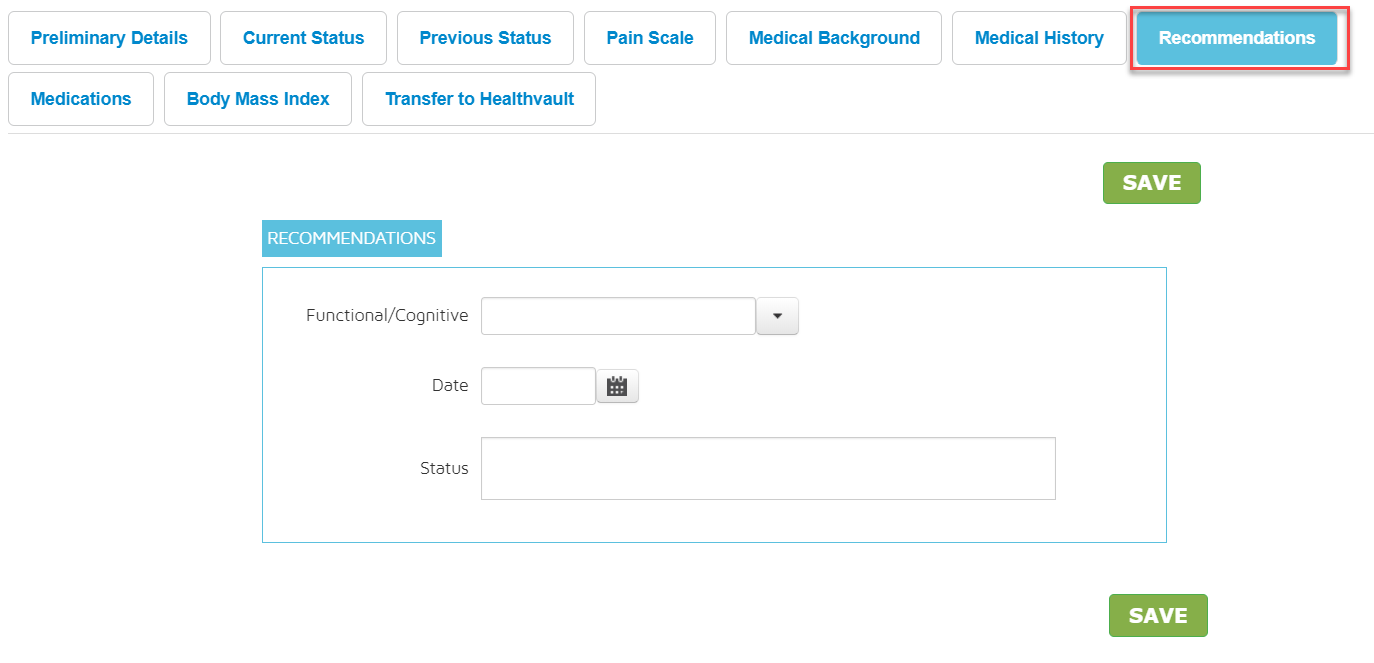Screen dimensions: 1374x663
Task: Switch to the Medical History tab
Action: [1039, 38]
